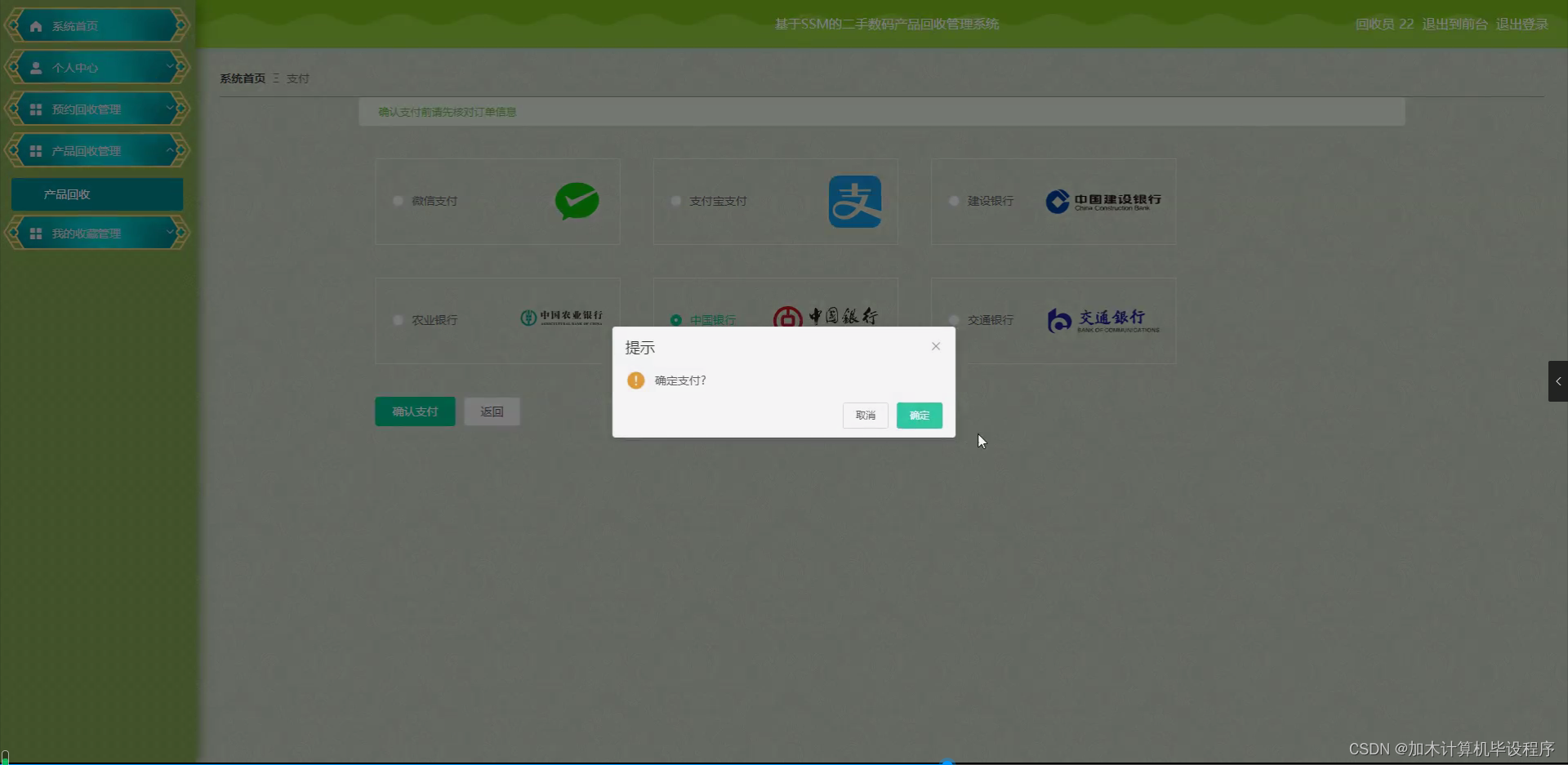
Task: Click the green 确认支付 button
Action: tap(415, 411)
